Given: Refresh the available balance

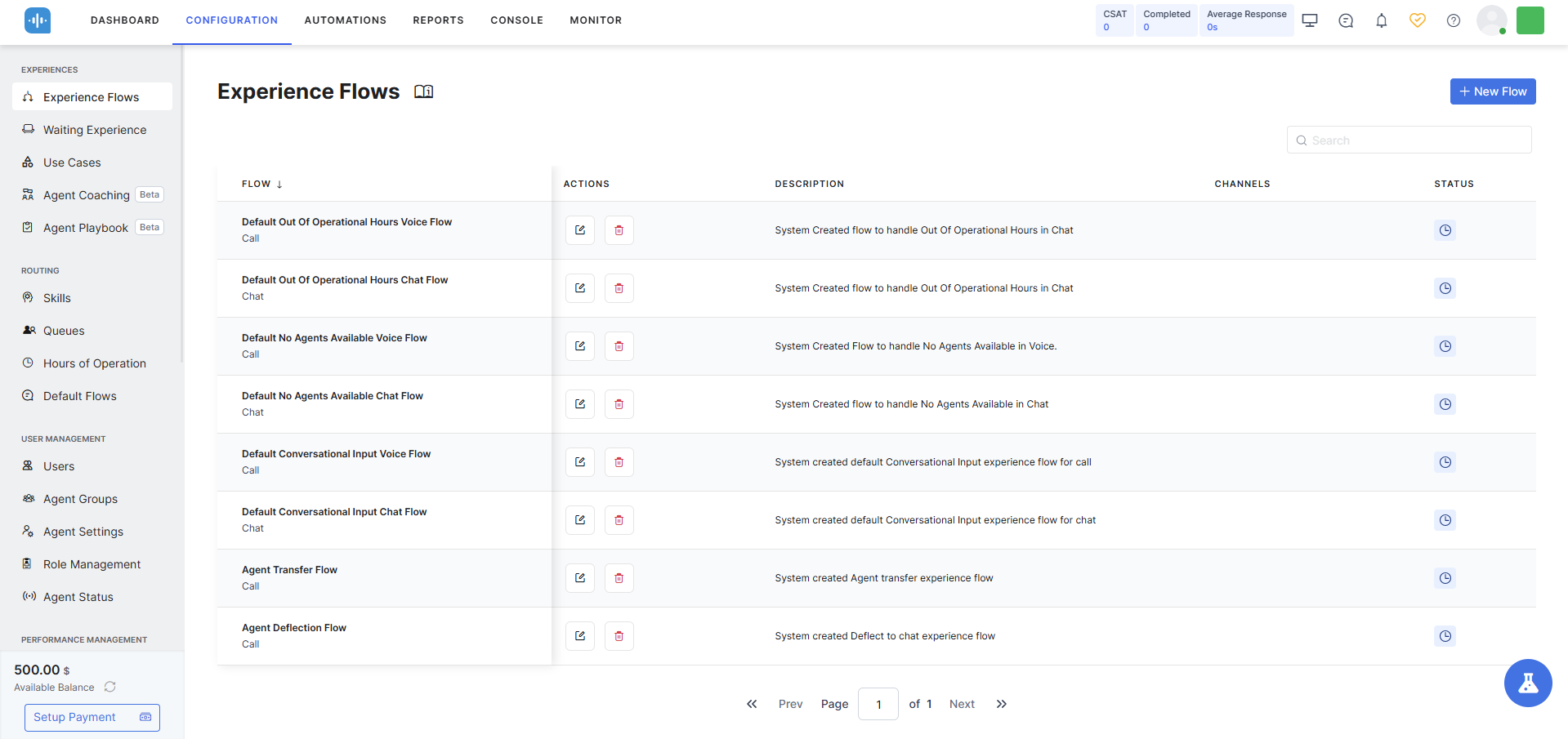Looking at the screenshot, I should (110, 687).
